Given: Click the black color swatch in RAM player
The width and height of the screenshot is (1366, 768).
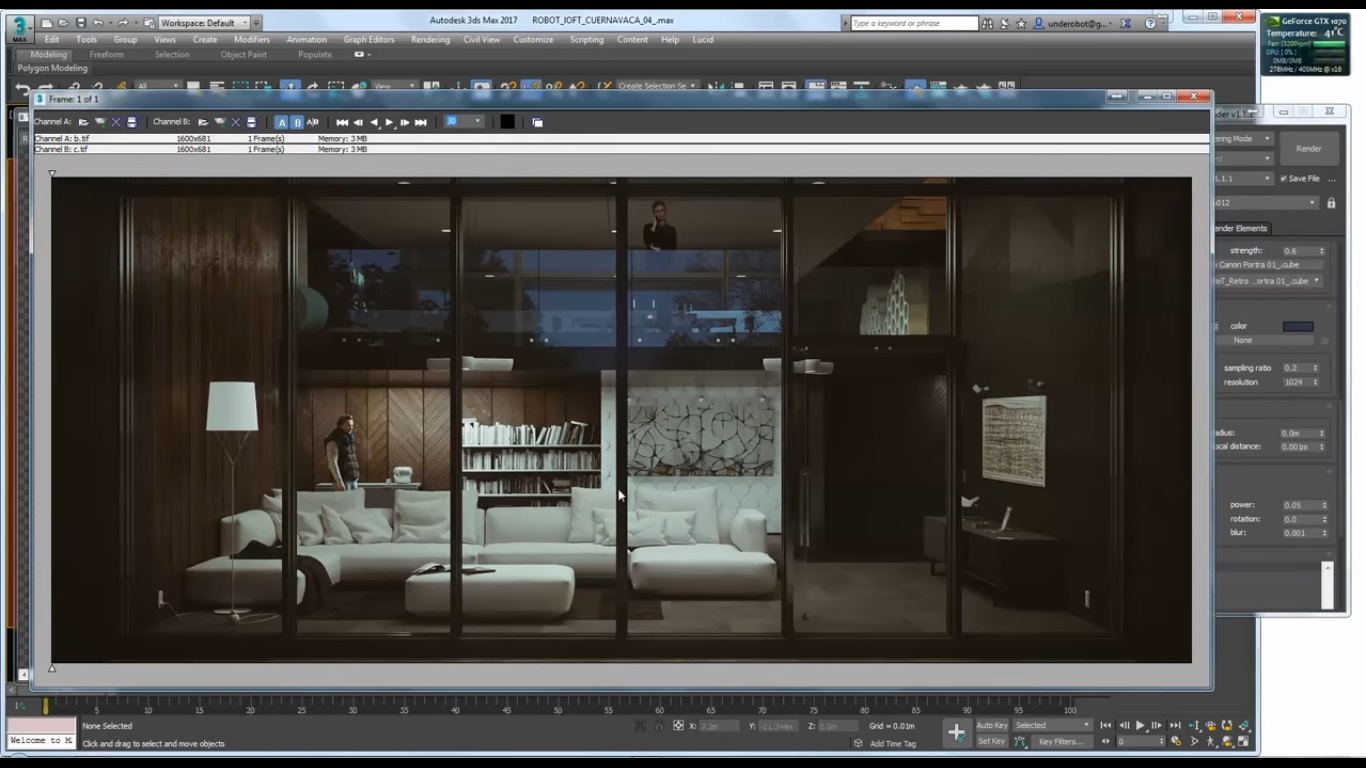Looking at the screenshot, I should click(x=507, y=122).
